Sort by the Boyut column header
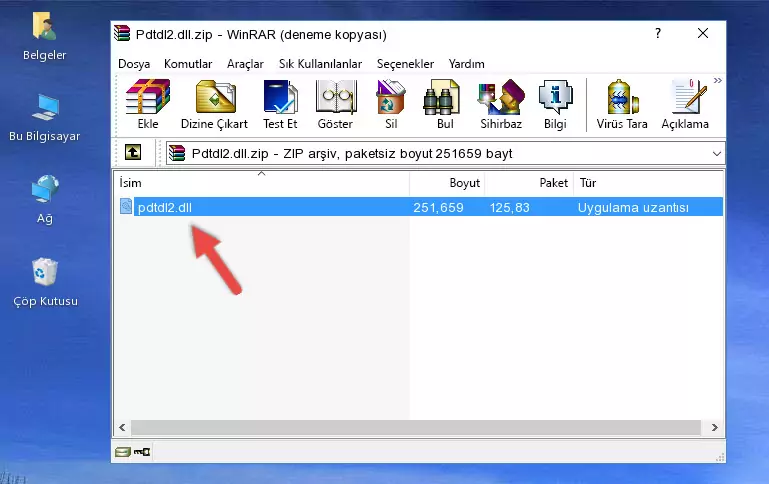 [447, 183]
